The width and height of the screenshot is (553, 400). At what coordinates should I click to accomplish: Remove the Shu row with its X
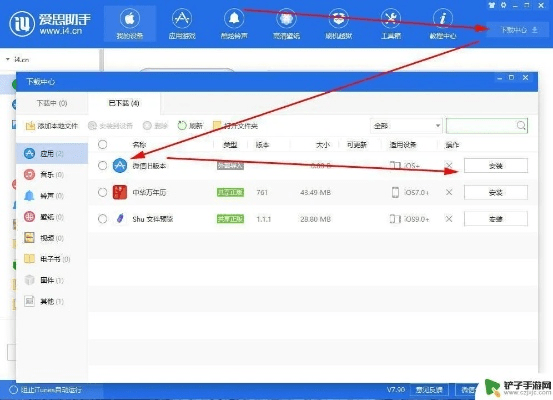(x=449, y=219)
